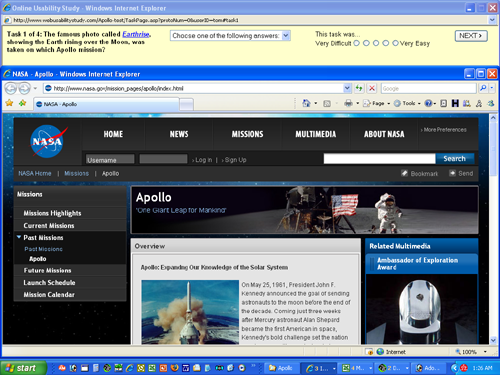Image resolution: width=500 pixels, height=375 pixels.
Task: Click the green Refresh arrows icon
Action: [x=359, y=88]
